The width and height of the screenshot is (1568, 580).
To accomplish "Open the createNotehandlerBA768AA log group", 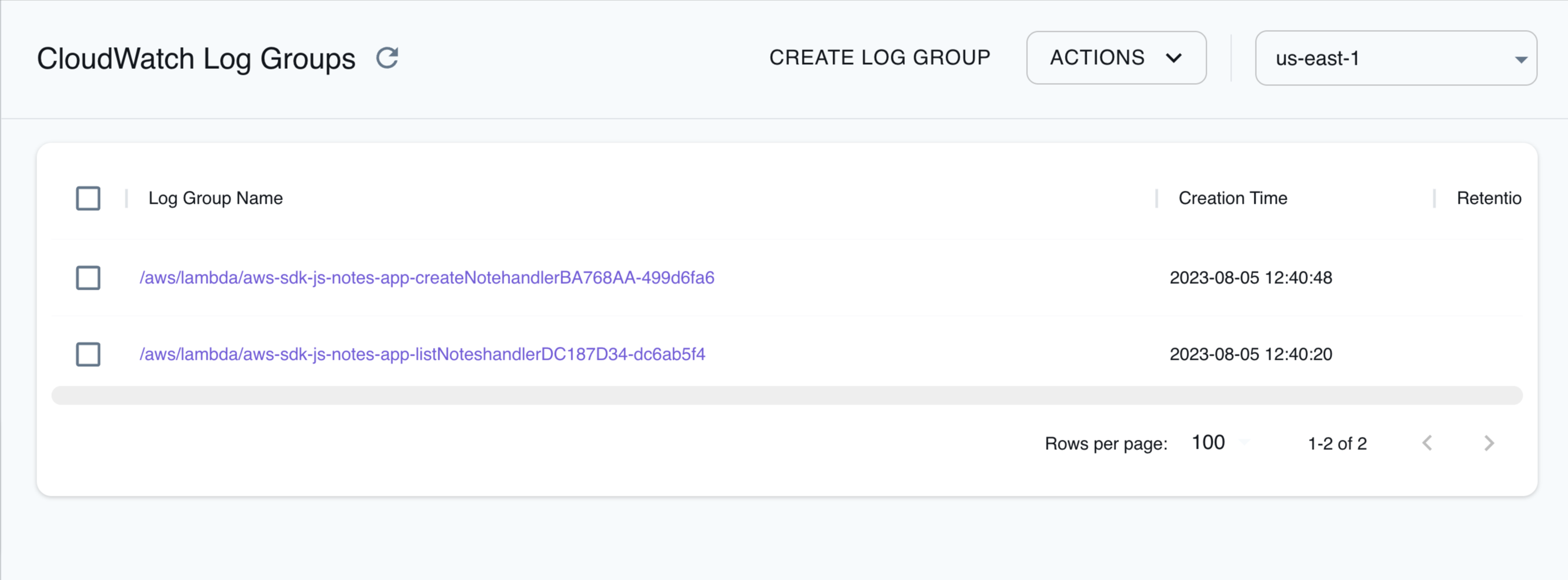I will point(427,278).
